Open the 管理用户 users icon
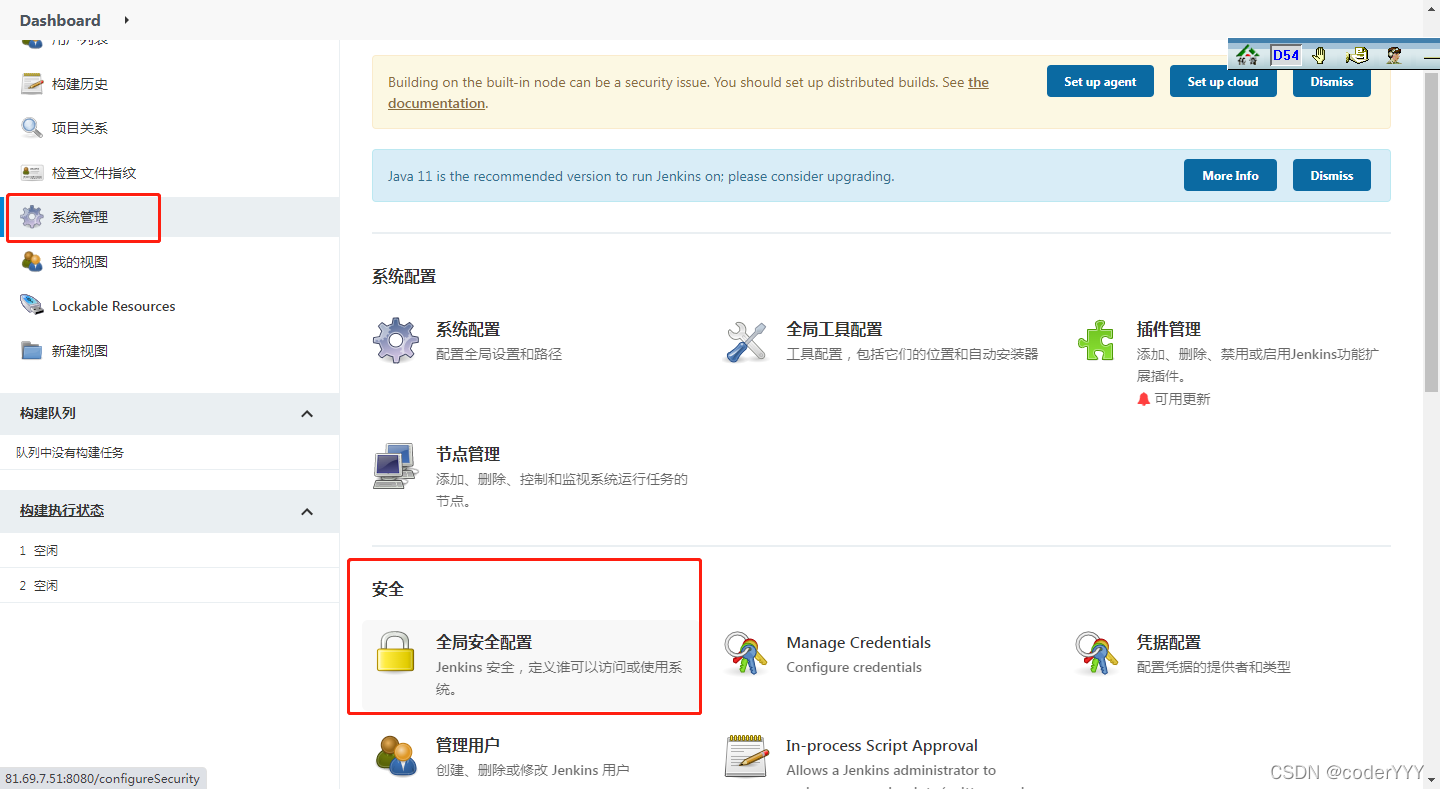The height and width of the screenshot is (789, 1440). coord(396,757)
